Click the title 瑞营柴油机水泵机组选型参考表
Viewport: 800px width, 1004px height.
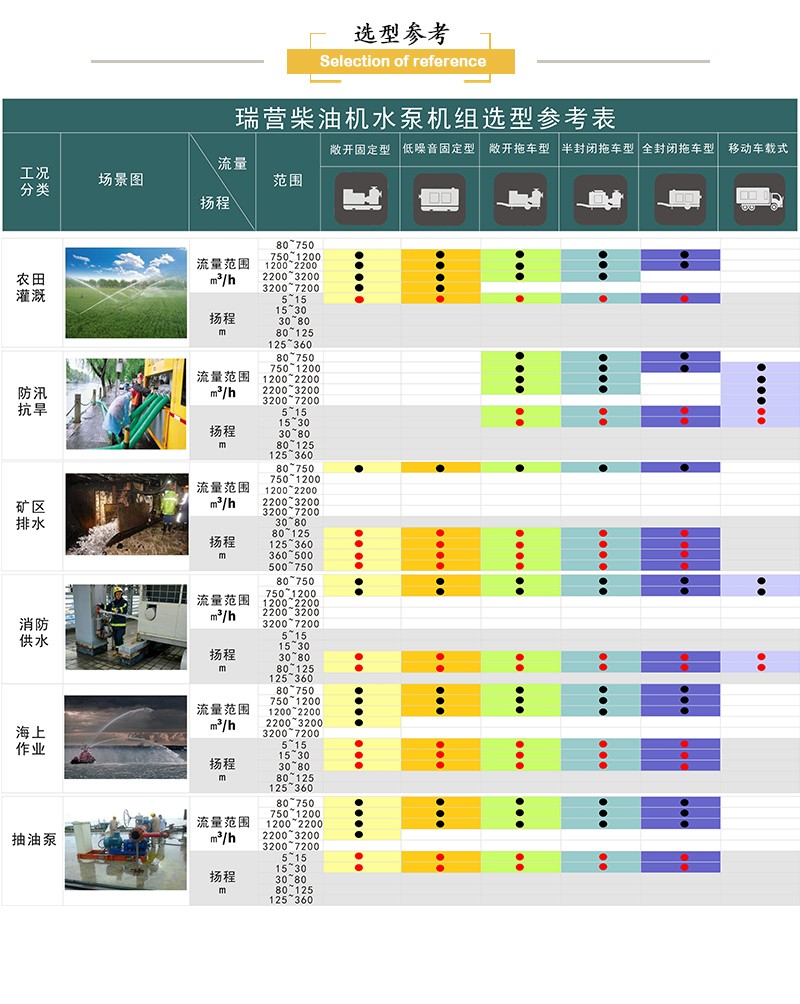pyautogui.click(x=425, y=118)
